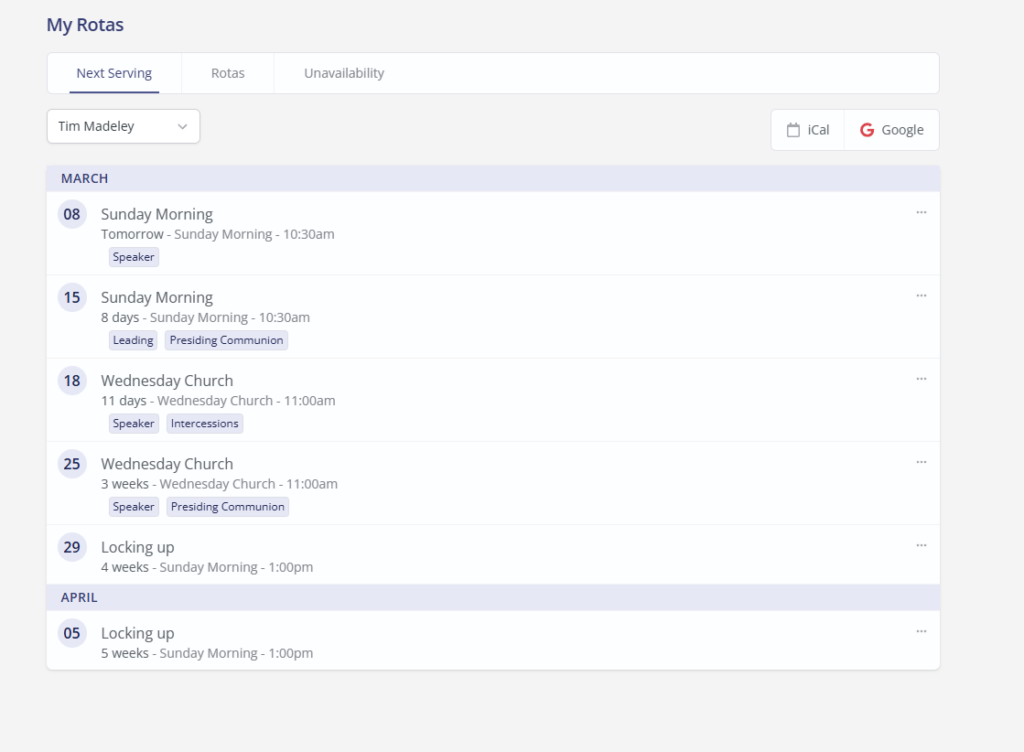Select the Next Serving tab
The height and width of the screenshot is (752, 1024).
(x=114, y=73)
